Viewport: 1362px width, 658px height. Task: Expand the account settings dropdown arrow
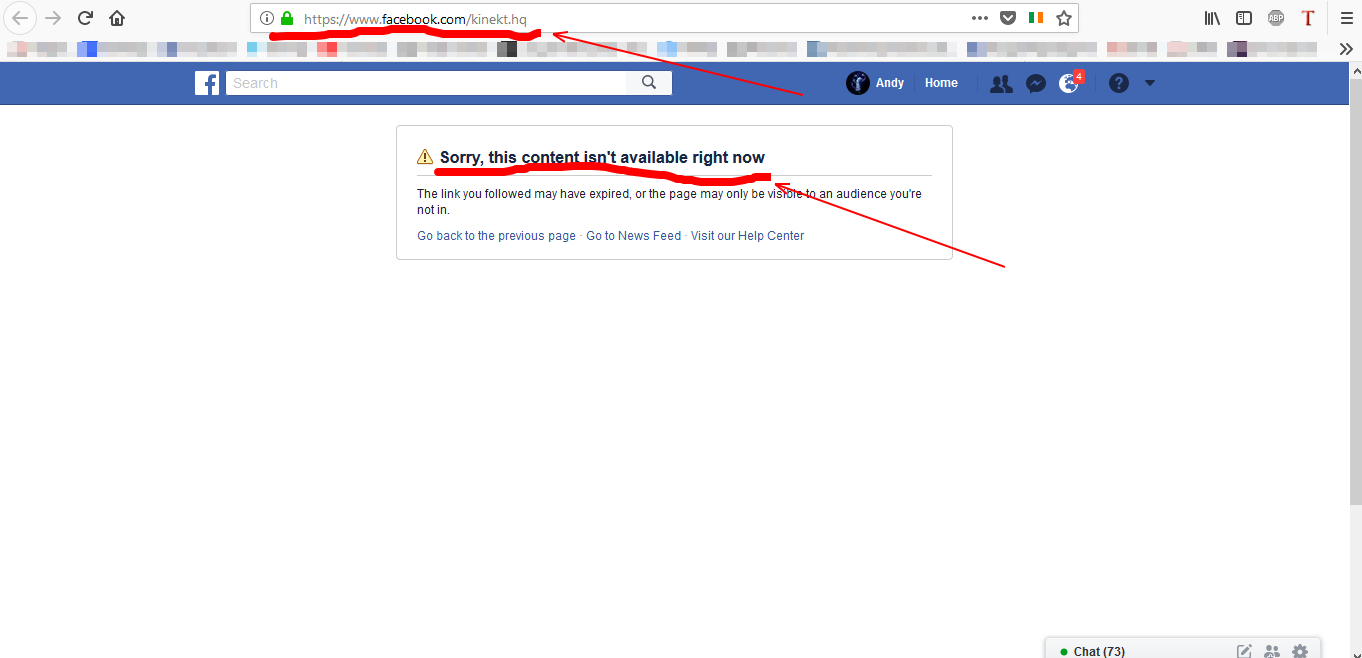pos(1150,83)
